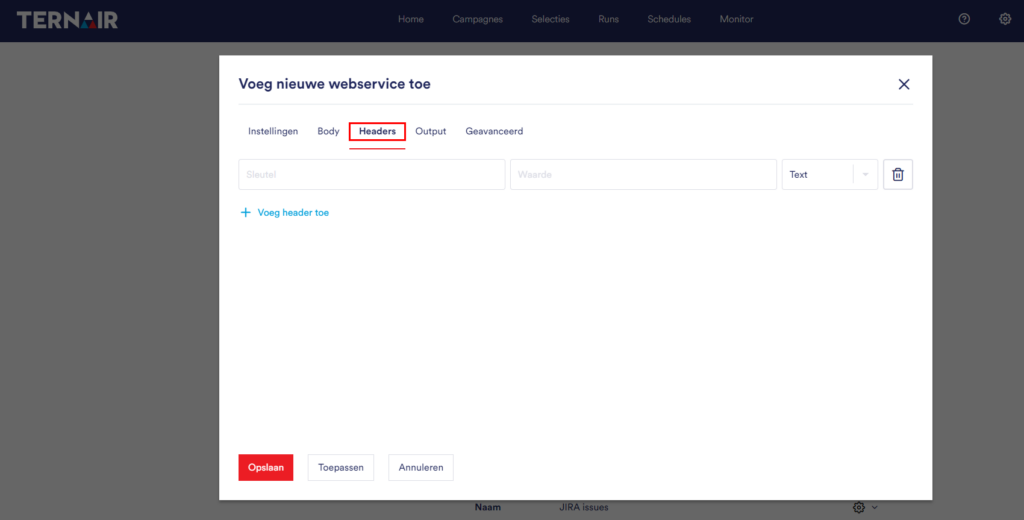Switch to the Body tab

[328, 131]
